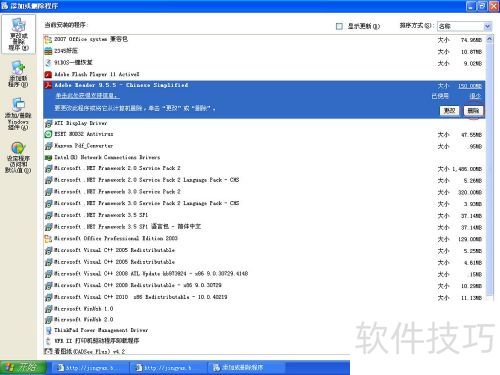
Task: Select Visual C++ 2005 Redistributable sized 4.61MB
Action: [x=264, y=262]
